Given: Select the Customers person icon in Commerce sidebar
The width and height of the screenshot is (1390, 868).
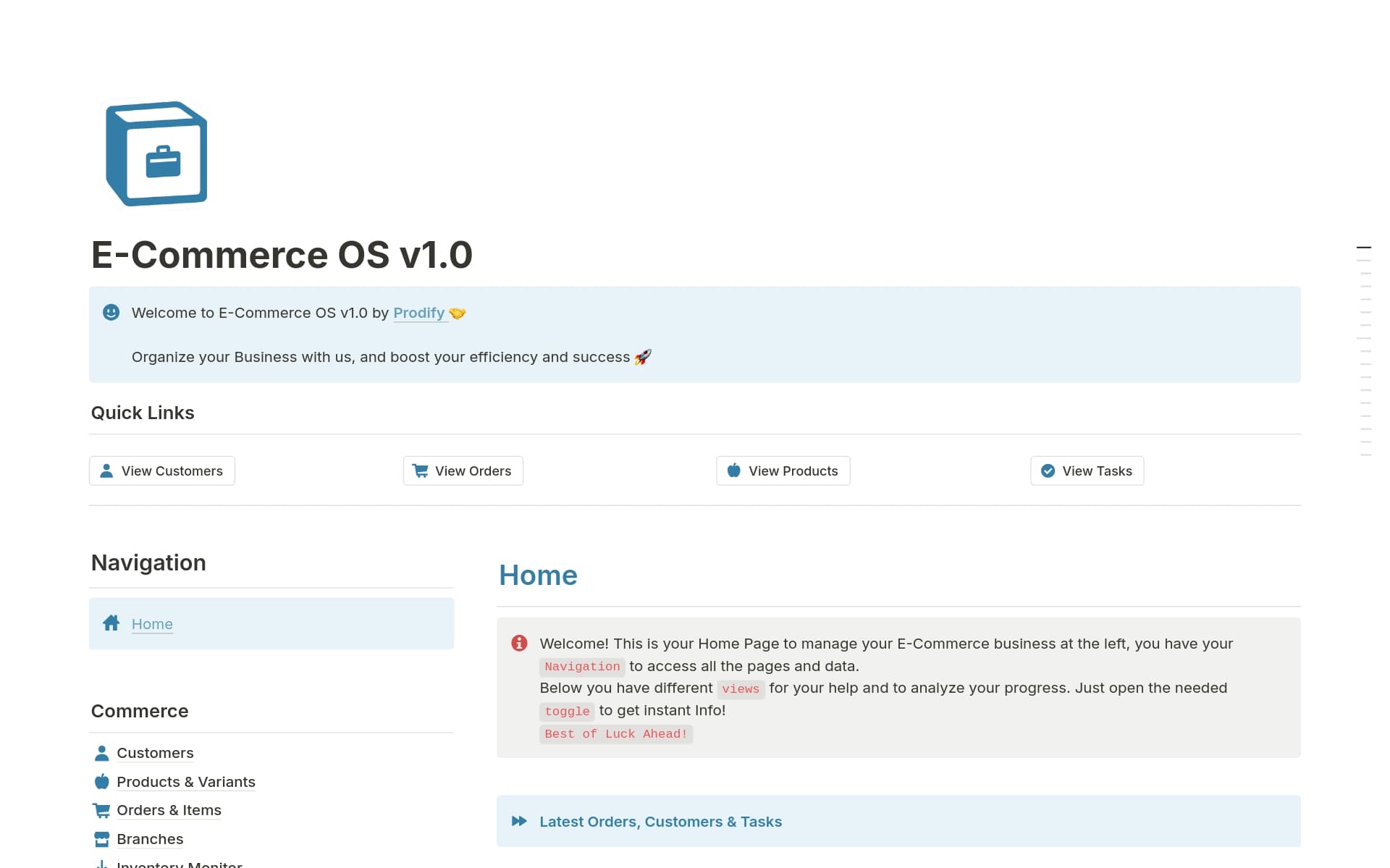Looking at the screenshot, I should [102, 753].
